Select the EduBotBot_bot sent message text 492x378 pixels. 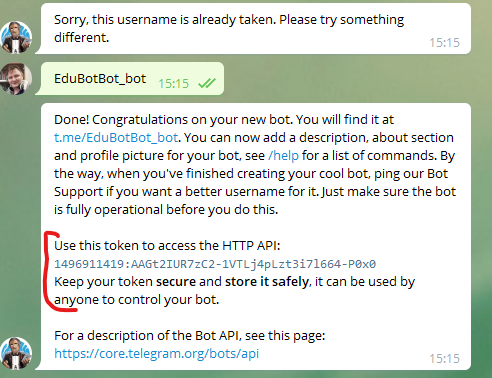100,79
